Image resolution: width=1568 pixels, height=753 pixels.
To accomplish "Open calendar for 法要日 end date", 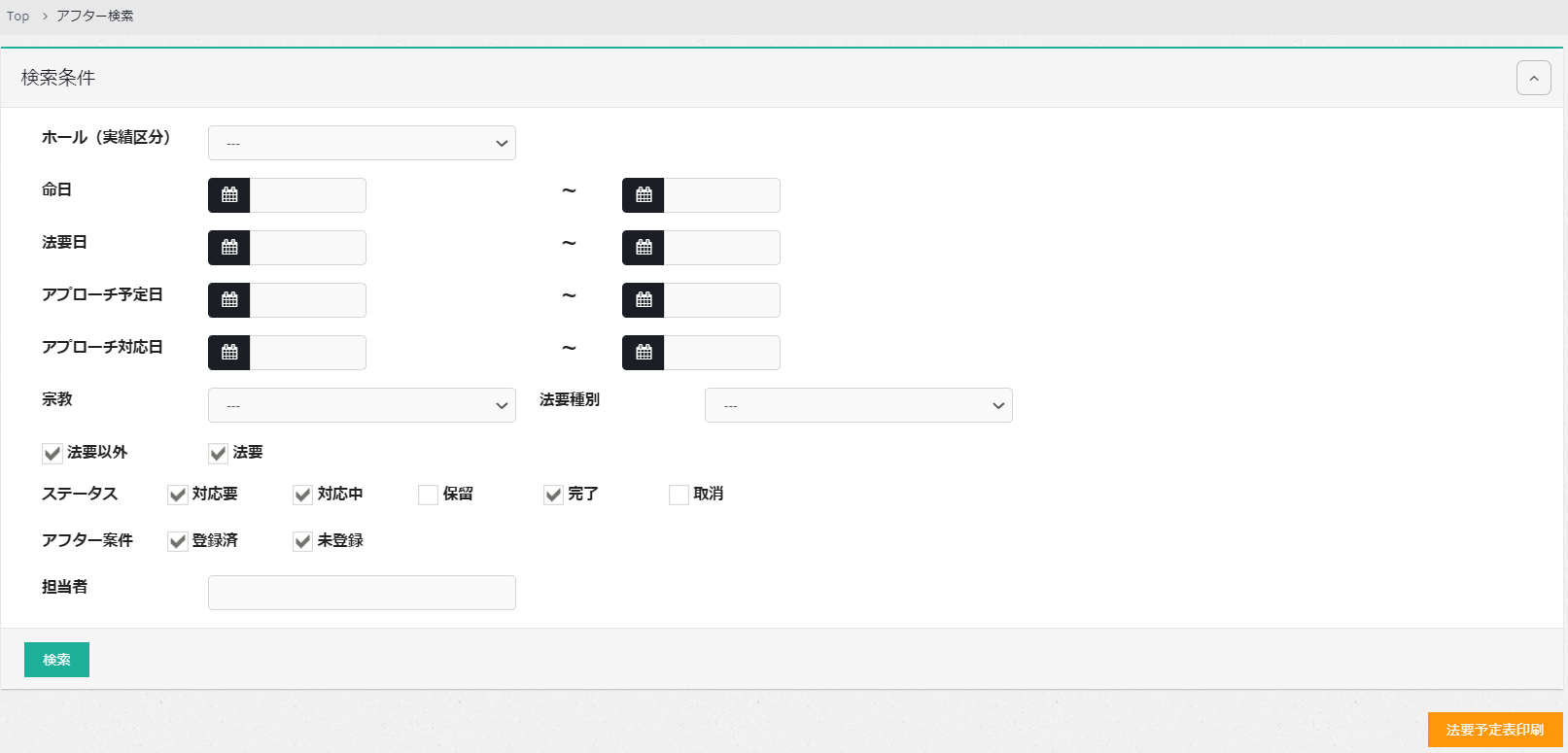I will click(644, 248).
